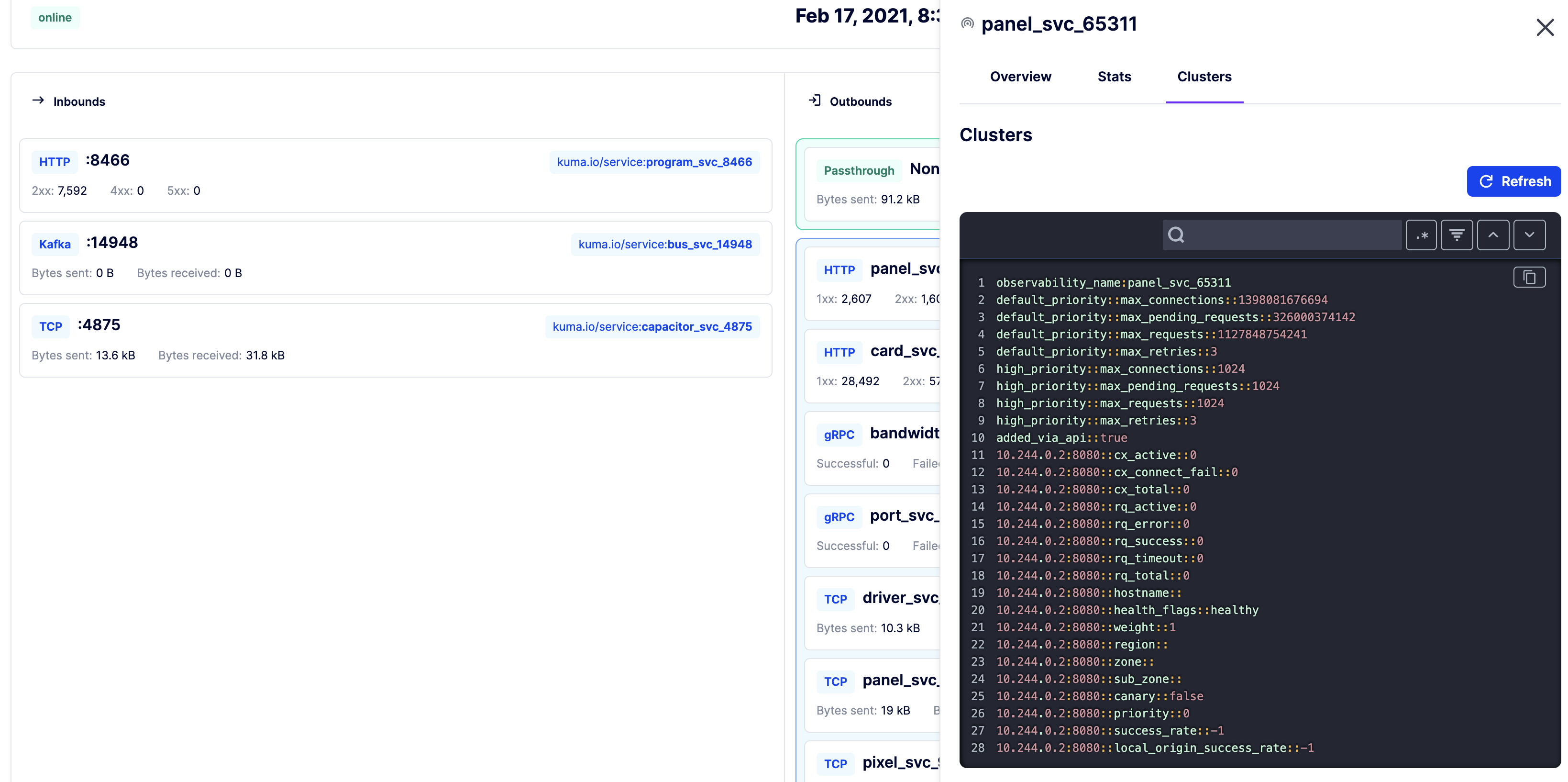
Task: Jump to next search match
Action: [x=1530, y=235]
